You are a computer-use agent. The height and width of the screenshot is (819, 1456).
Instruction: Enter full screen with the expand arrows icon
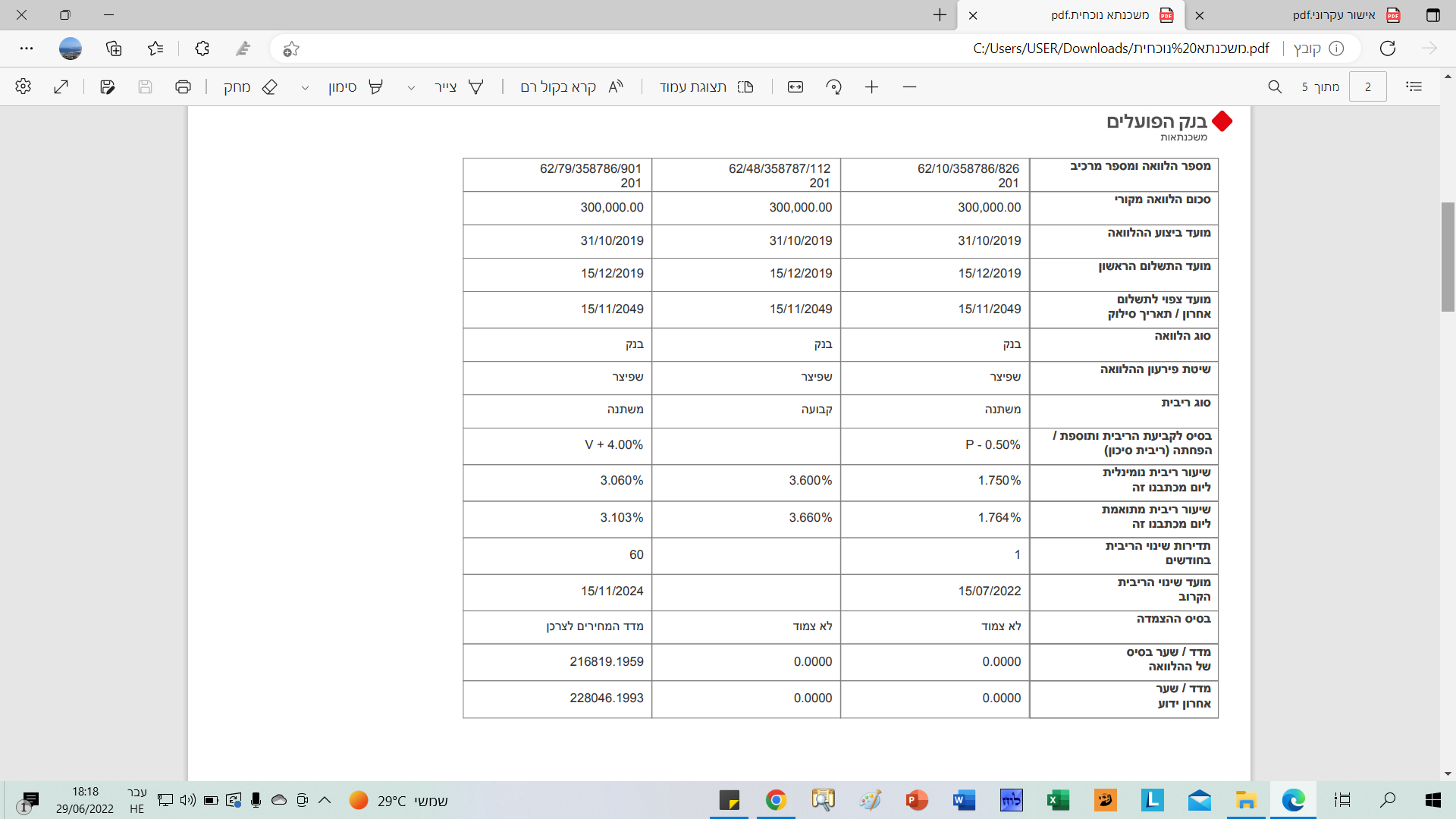[61, 87]
